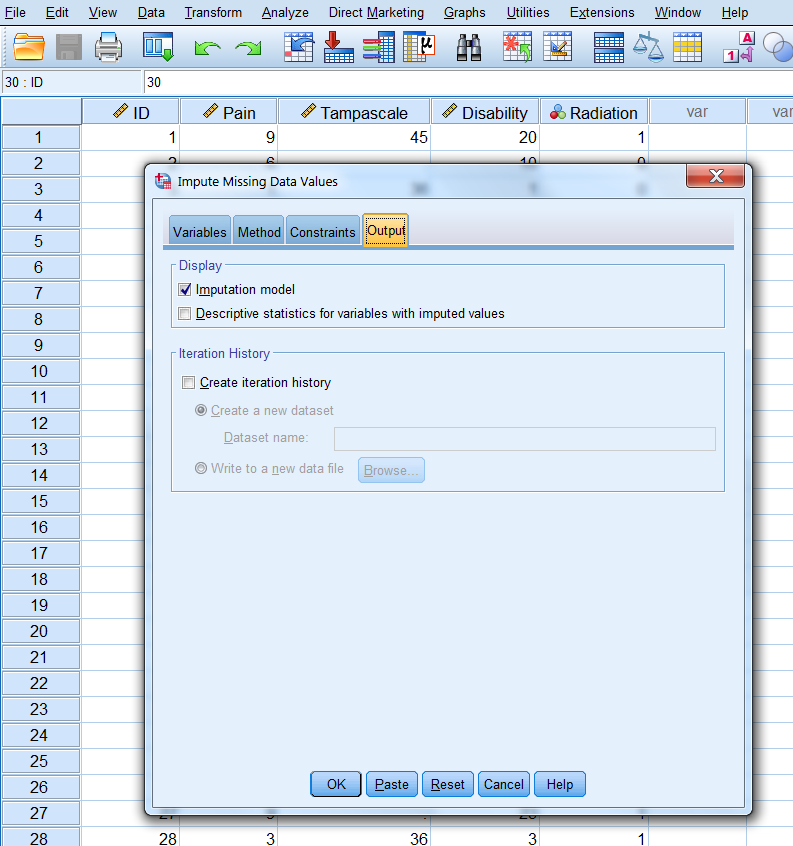This screenshot has width=793, height=846.
Task: Click the Dataset name input field
Action: pyautogui.click(x=524, y=439)
